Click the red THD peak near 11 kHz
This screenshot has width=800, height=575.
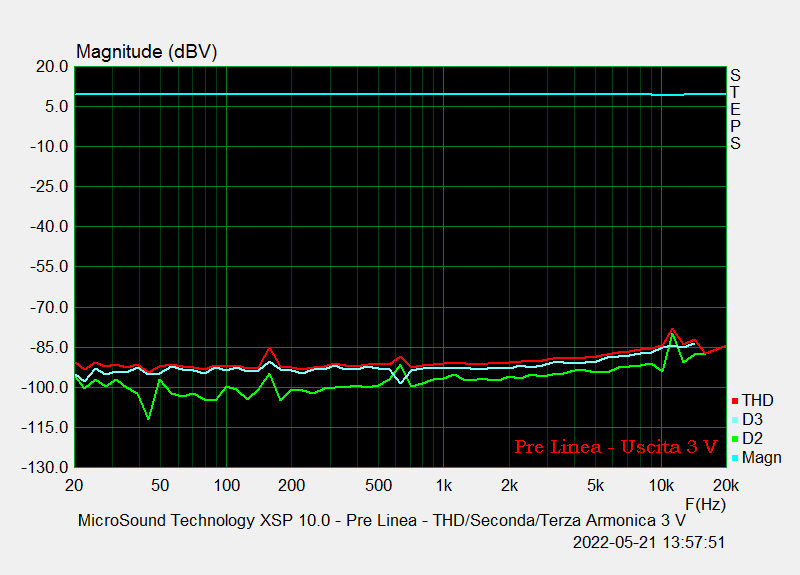tap(672, 329)
